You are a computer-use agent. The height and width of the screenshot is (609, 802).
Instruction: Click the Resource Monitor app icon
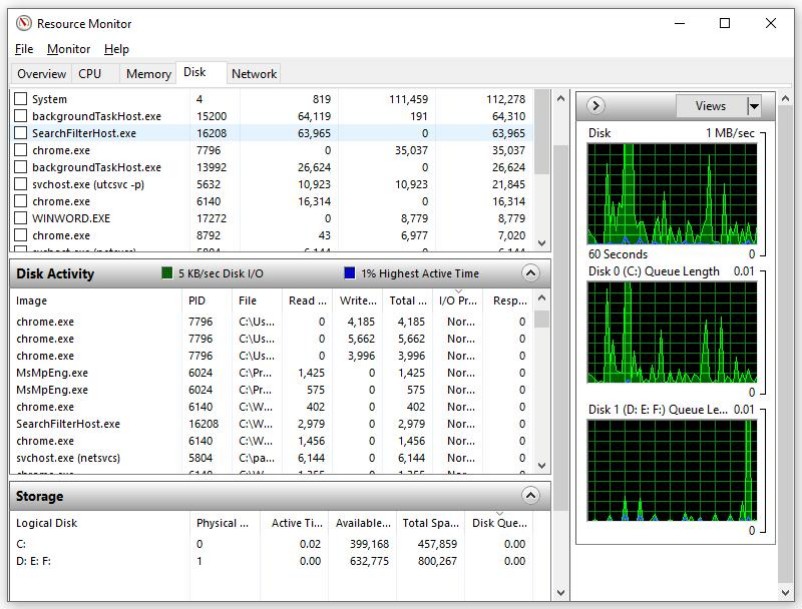tap(24, 24)
